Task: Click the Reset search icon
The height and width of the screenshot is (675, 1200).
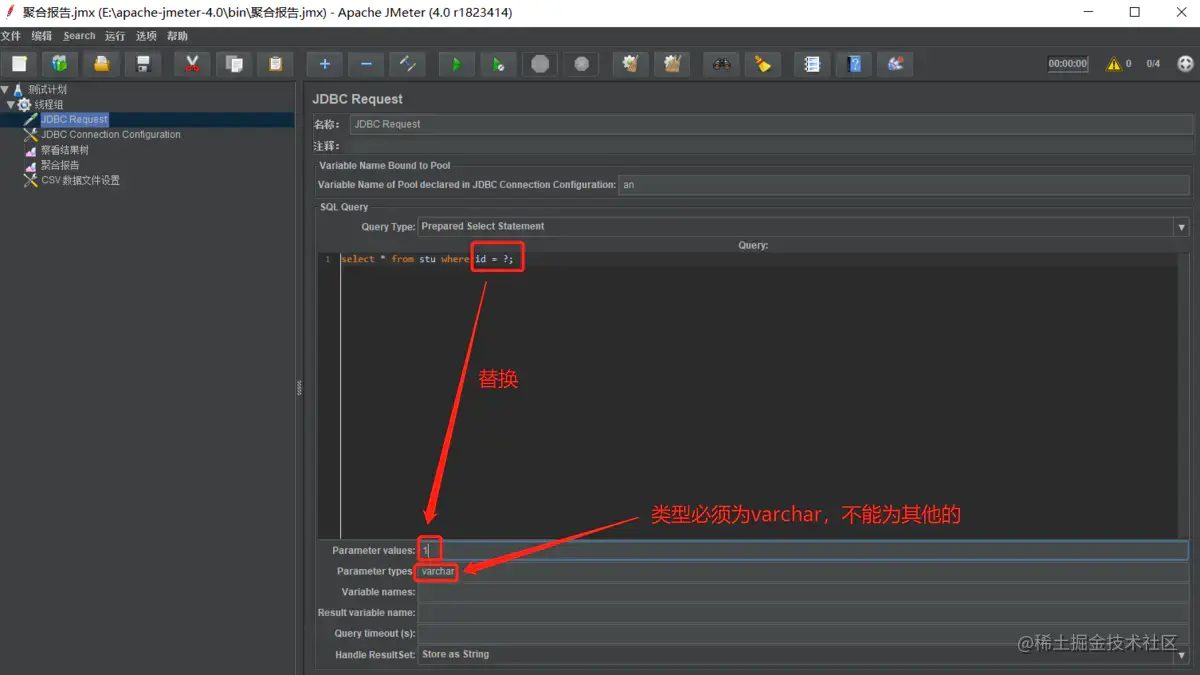Action: coord(763,64)
